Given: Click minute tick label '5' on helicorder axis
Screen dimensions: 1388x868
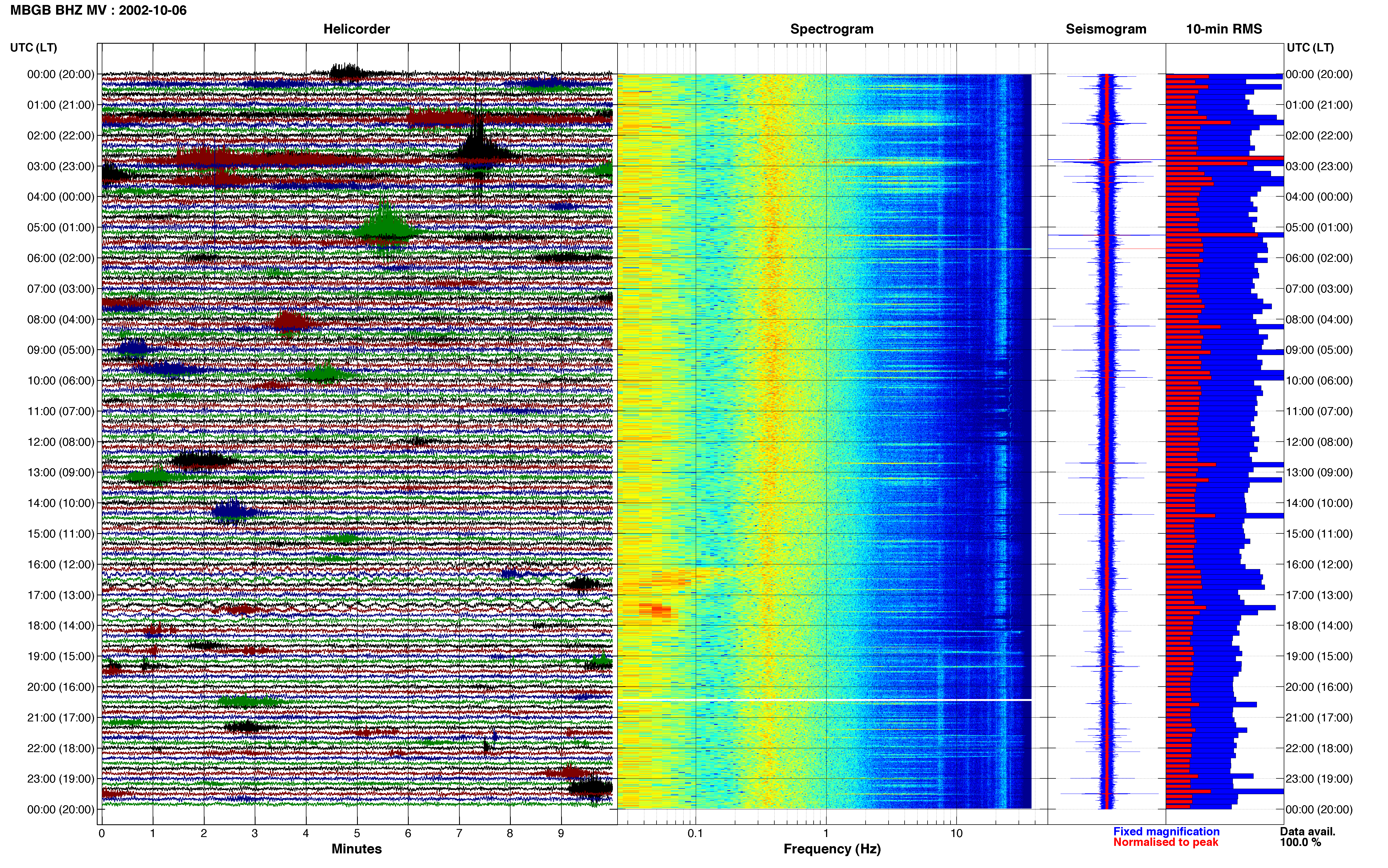Looking at the screenshot, I should click(357, 833).
